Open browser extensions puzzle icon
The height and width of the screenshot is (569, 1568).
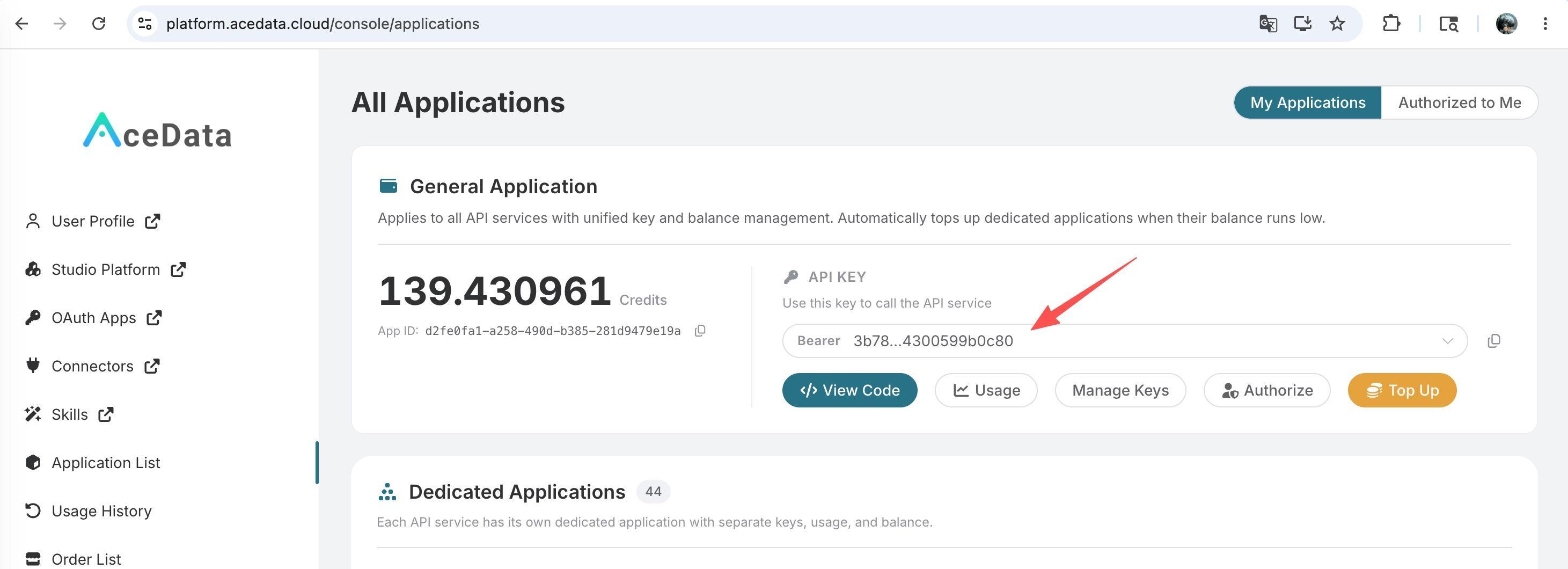tap(1391, 24)
